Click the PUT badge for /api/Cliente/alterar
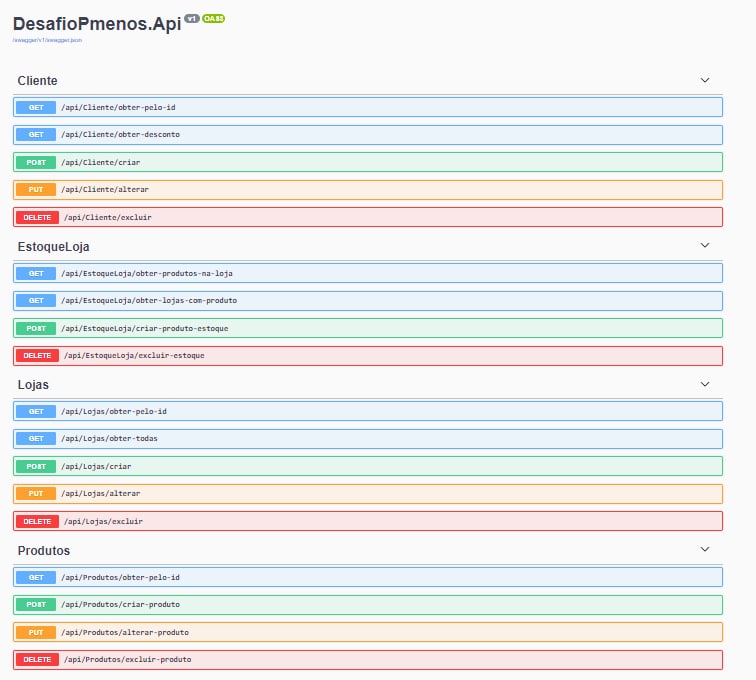 [36, 189]
